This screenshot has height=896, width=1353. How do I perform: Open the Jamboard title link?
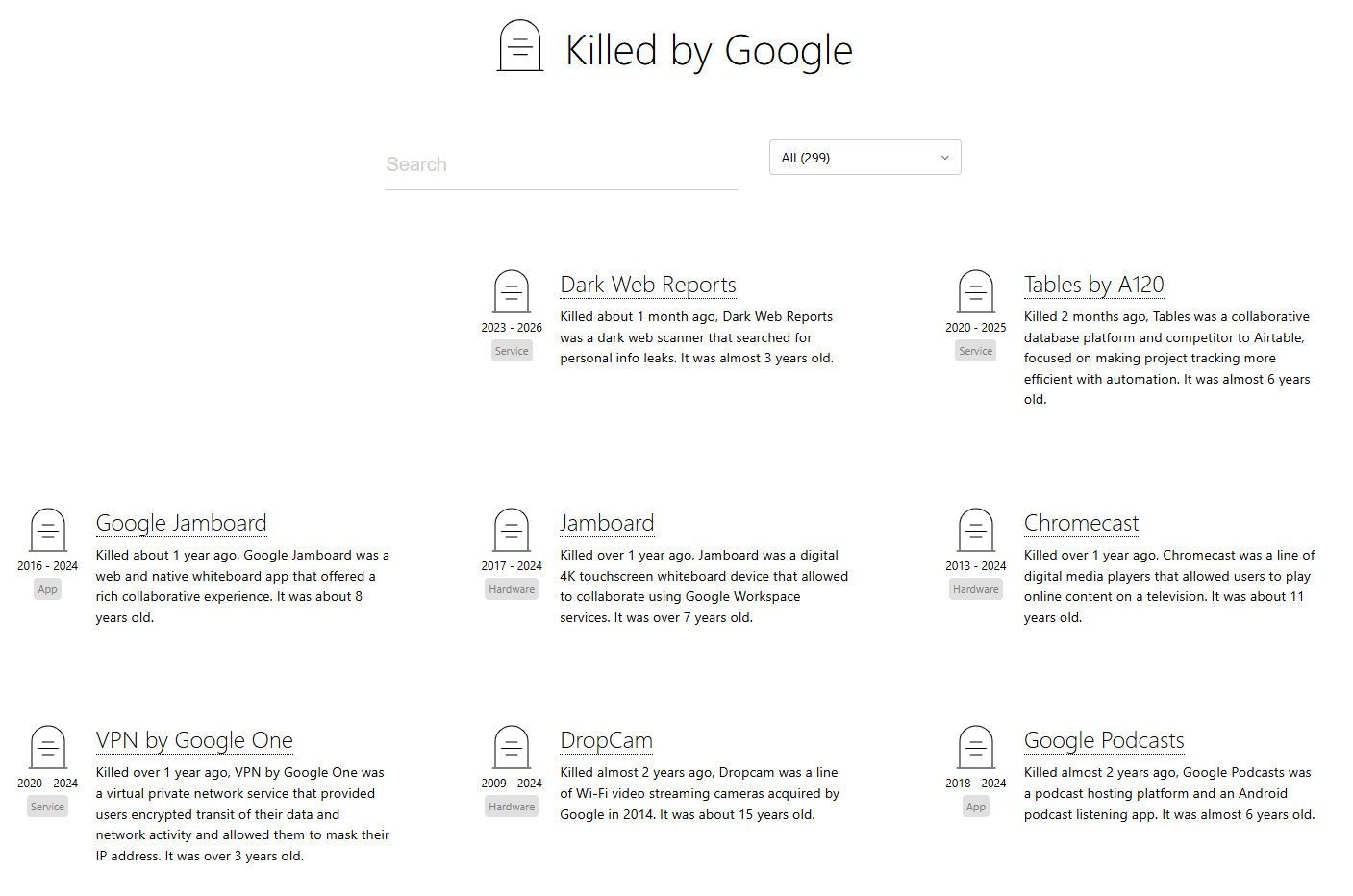tap(607, 523)
